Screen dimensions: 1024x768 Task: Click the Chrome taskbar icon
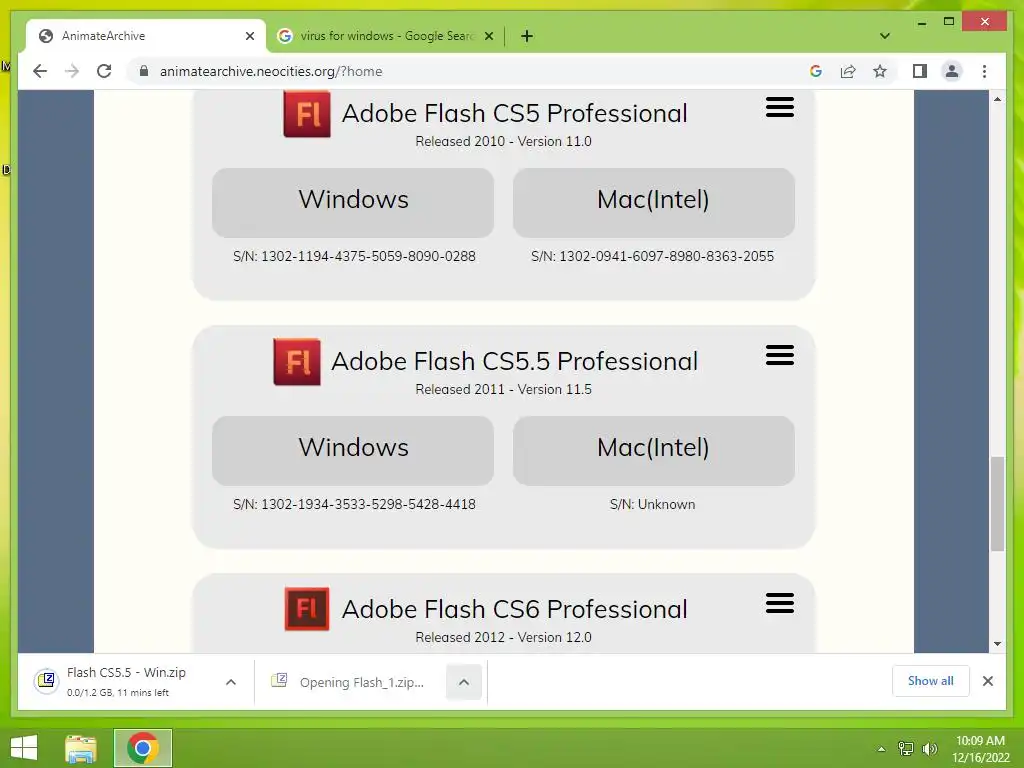click(x=143, y=748)
